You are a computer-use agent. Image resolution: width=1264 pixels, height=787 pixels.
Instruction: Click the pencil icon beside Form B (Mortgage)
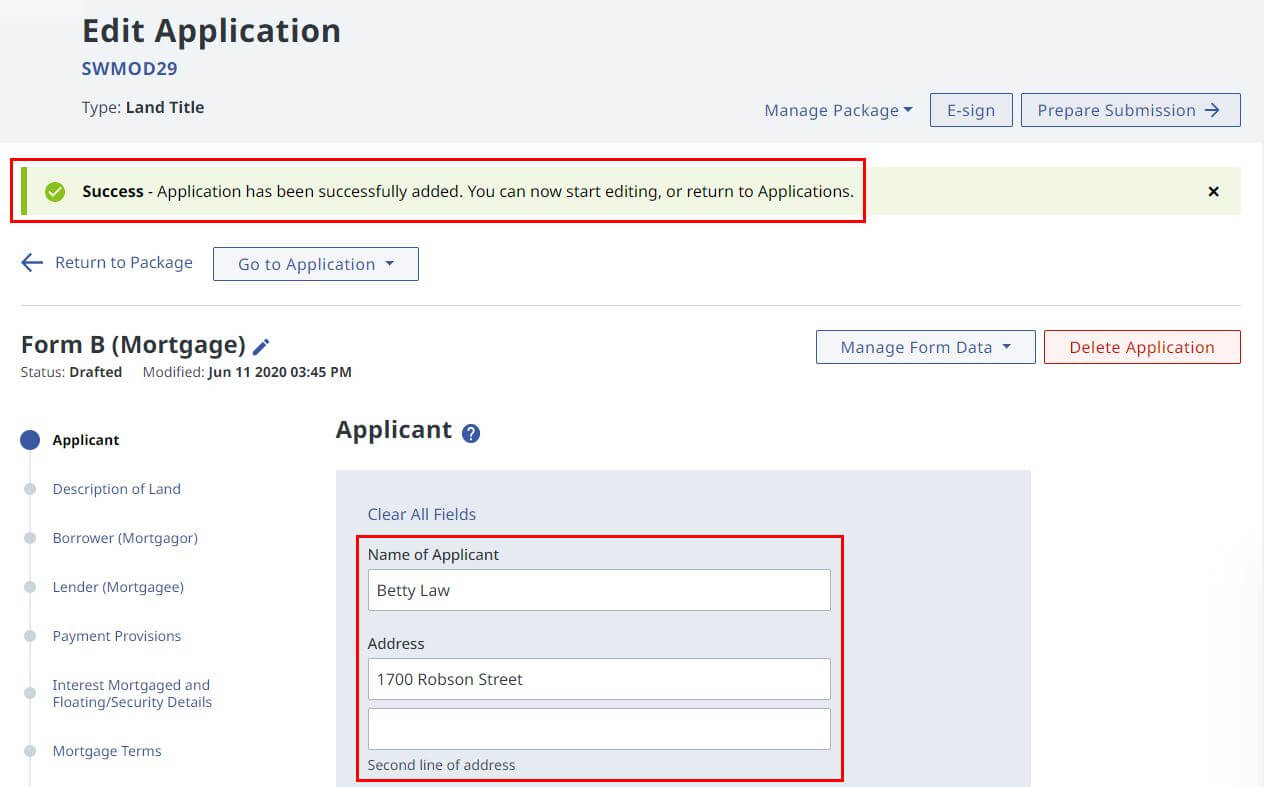(x=261, y=347)
